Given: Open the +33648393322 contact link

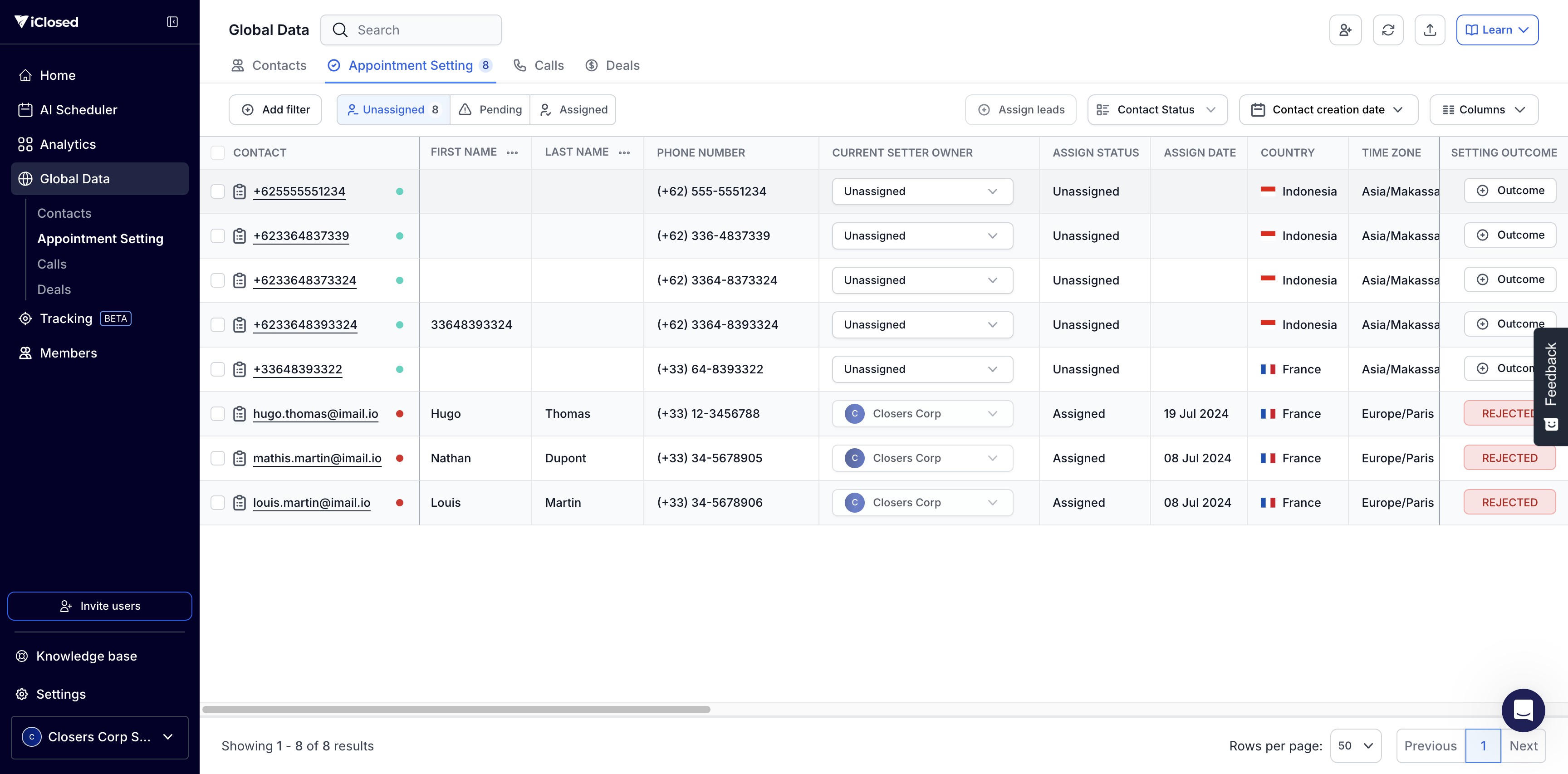Looking at the screenshot, I should [298, 369].
